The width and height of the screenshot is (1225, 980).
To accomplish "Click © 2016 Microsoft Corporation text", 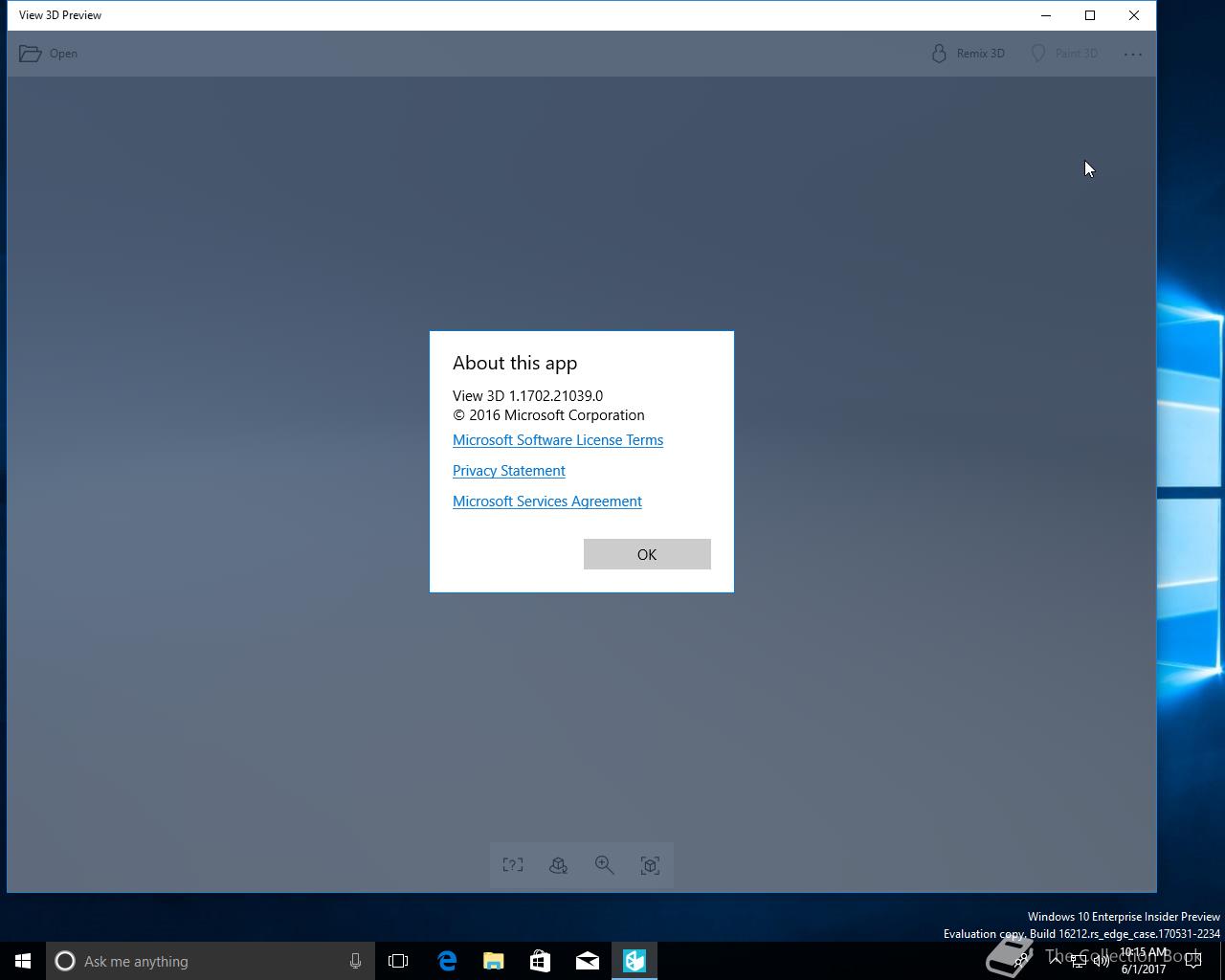I will 549,414.
